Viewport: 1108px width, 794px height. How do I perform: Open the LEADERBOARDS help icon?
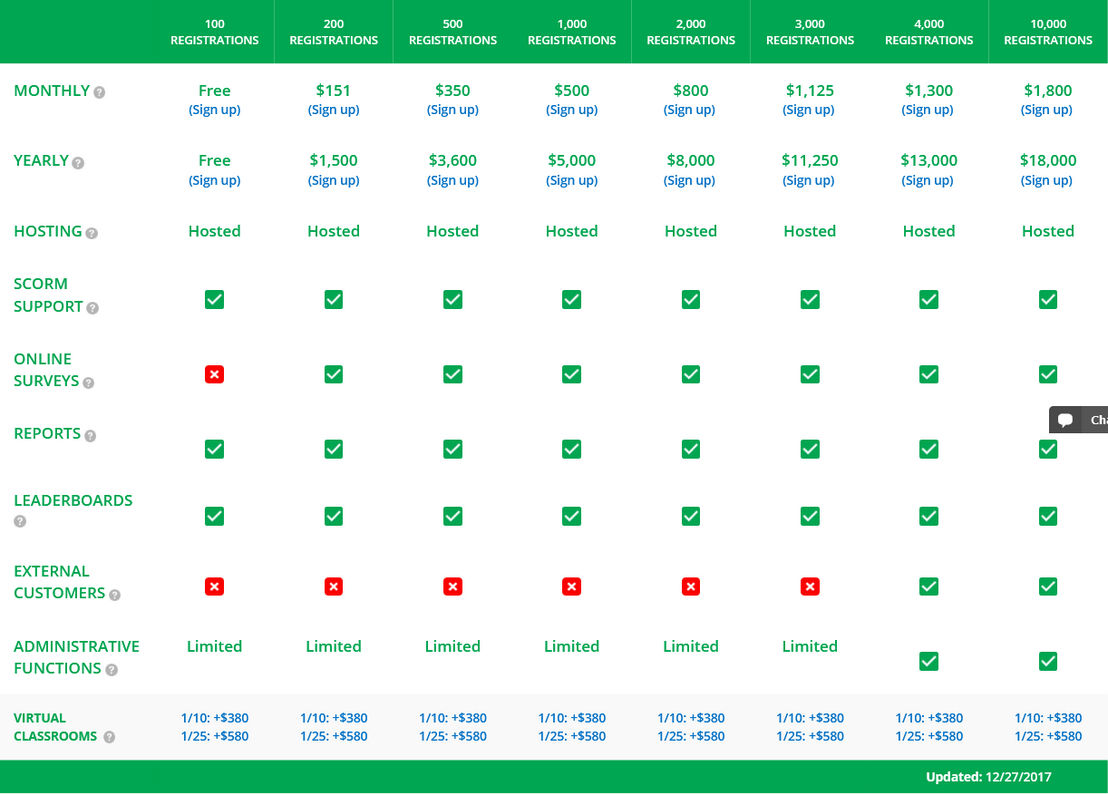(20, 521)
